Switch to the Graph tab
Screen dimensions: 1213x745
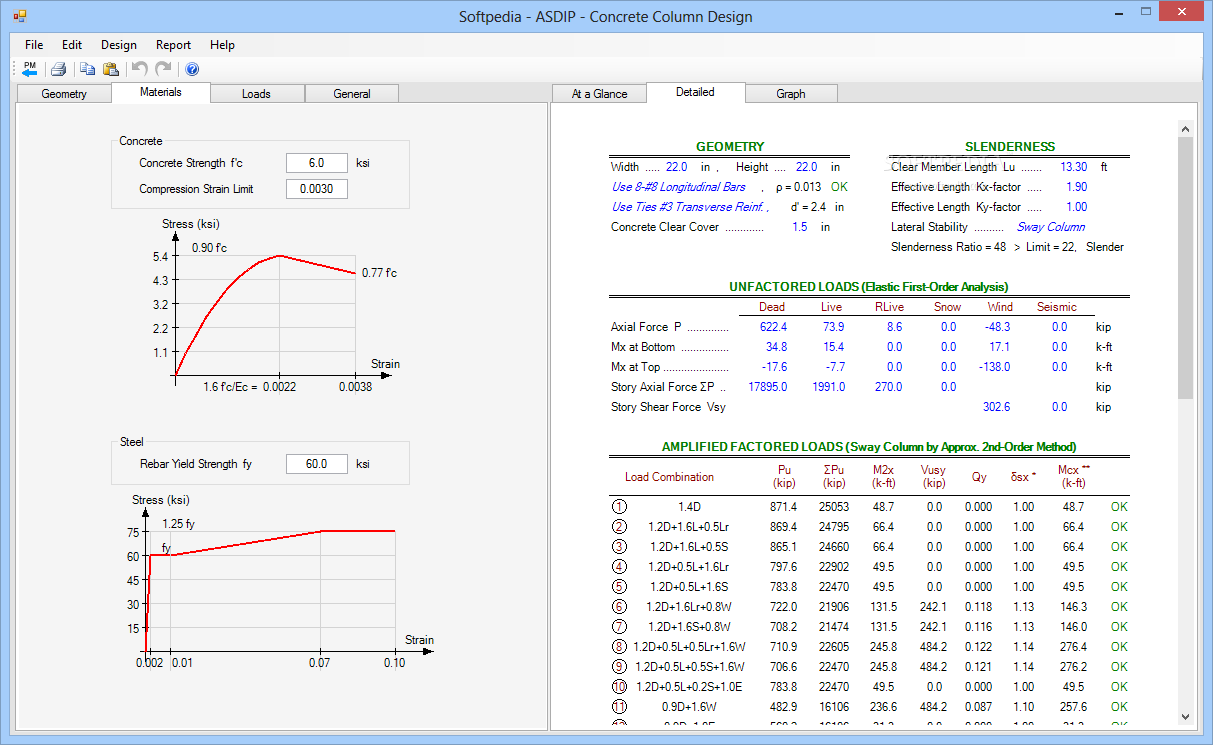791,94
